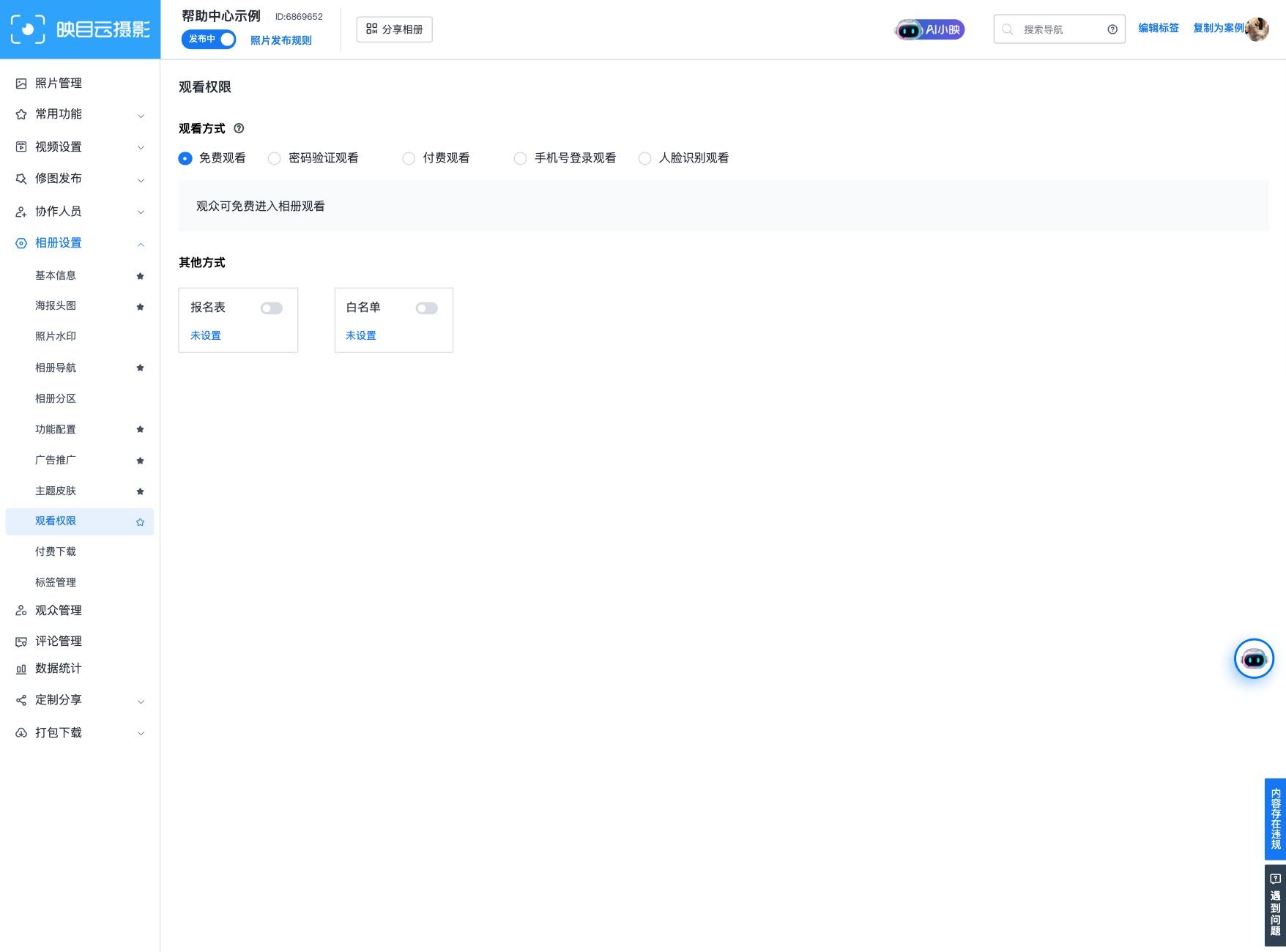
Task: Select the 付费观看 radio option
Action: tap(409, 158)
